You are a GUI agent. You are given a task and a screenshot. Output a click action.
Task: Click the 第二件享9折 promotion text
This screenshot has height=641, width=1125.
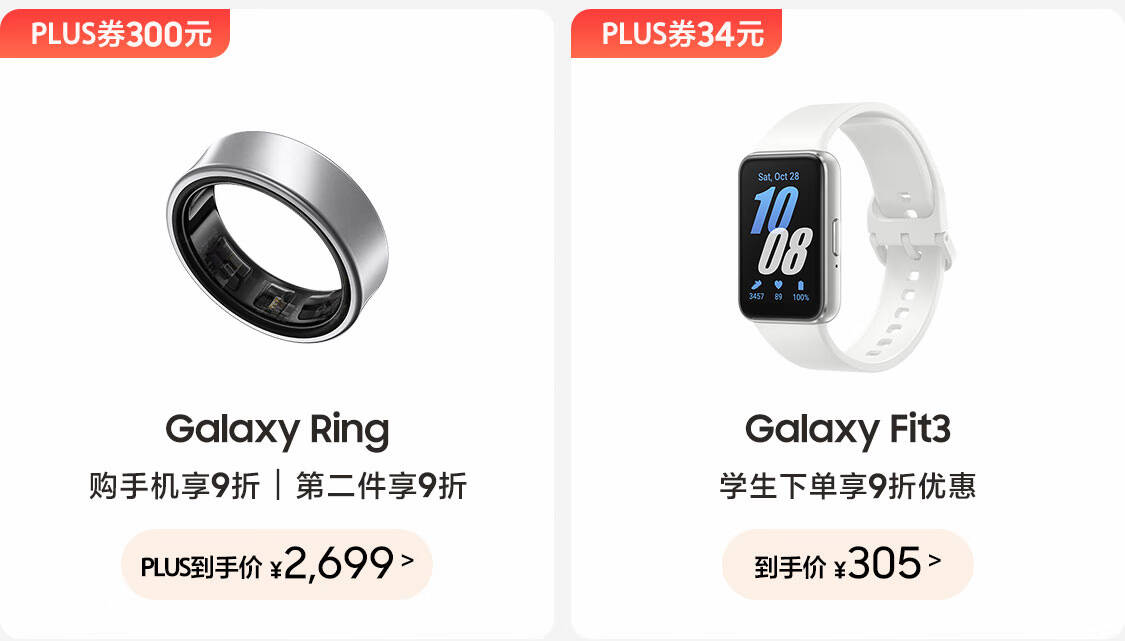[x=381, y=486]
